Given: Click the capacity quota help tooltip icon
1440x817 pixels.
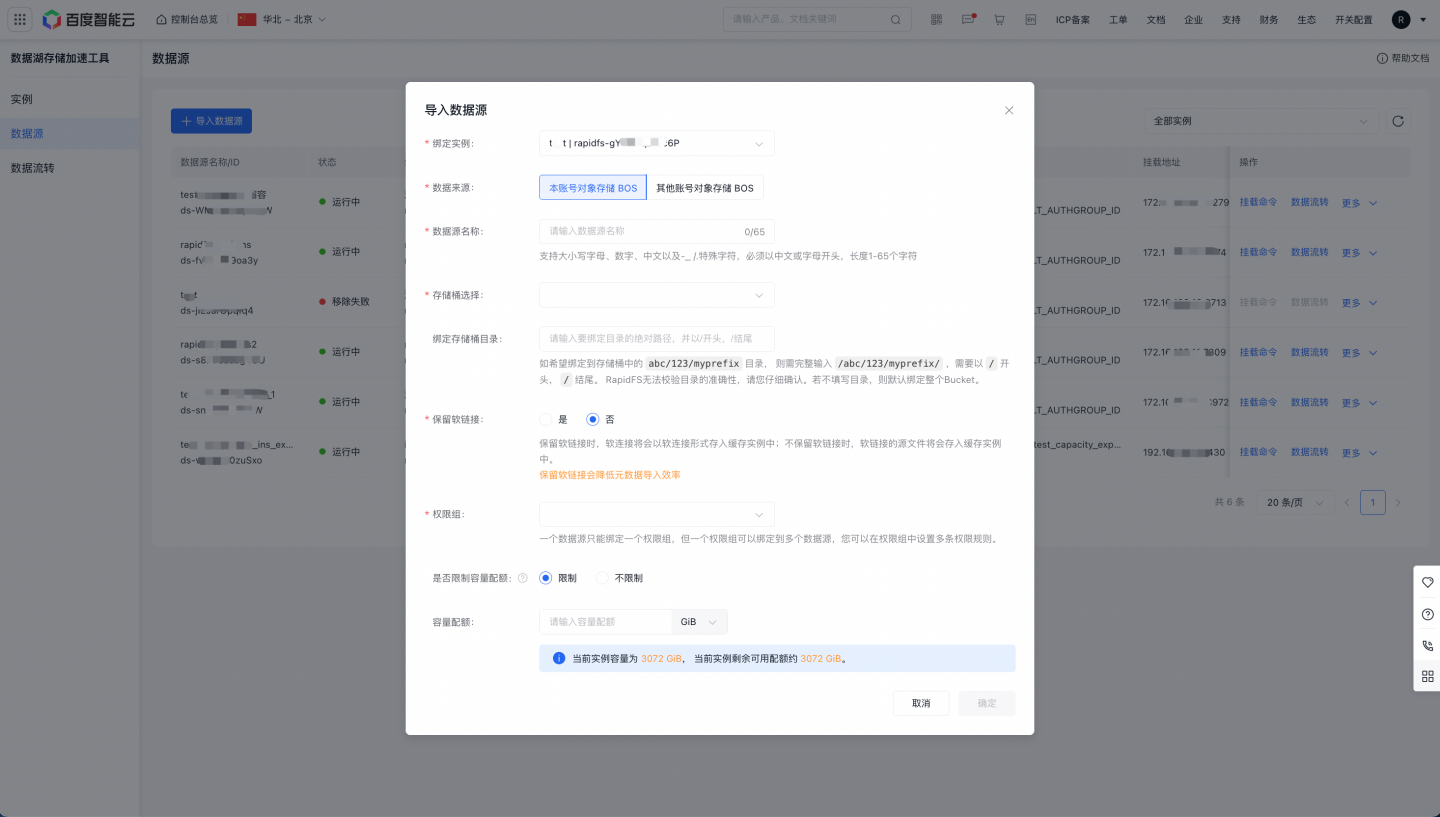Looking at the screenshot, I should 522,578.
